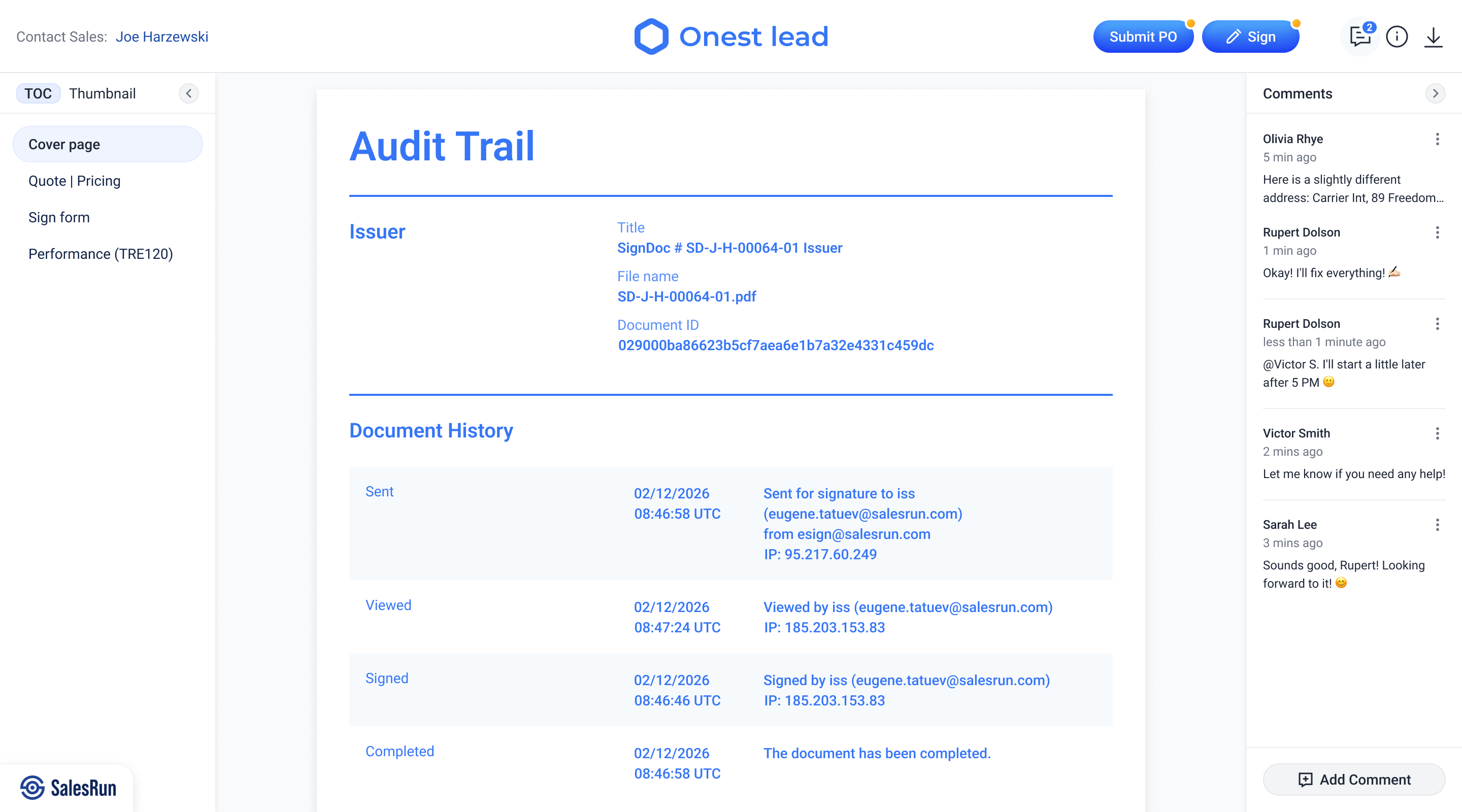Click the Submit PO button
Image resolution: width=1462 pixels, height=812 pixels.
[x=1143, y=37]
